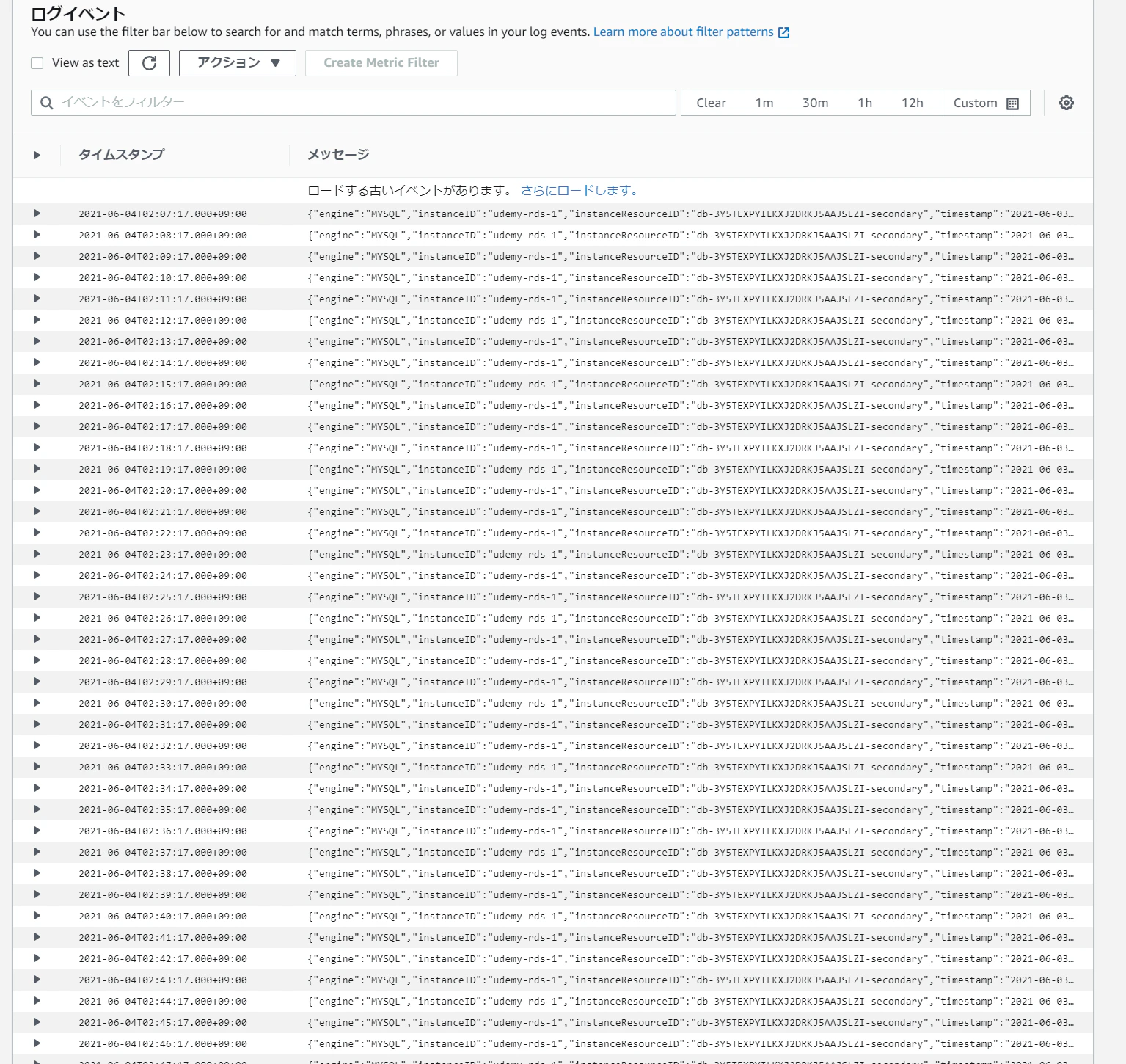
Task: Expand the 02:16:17 log event row
Action: [x=37, y=405]
